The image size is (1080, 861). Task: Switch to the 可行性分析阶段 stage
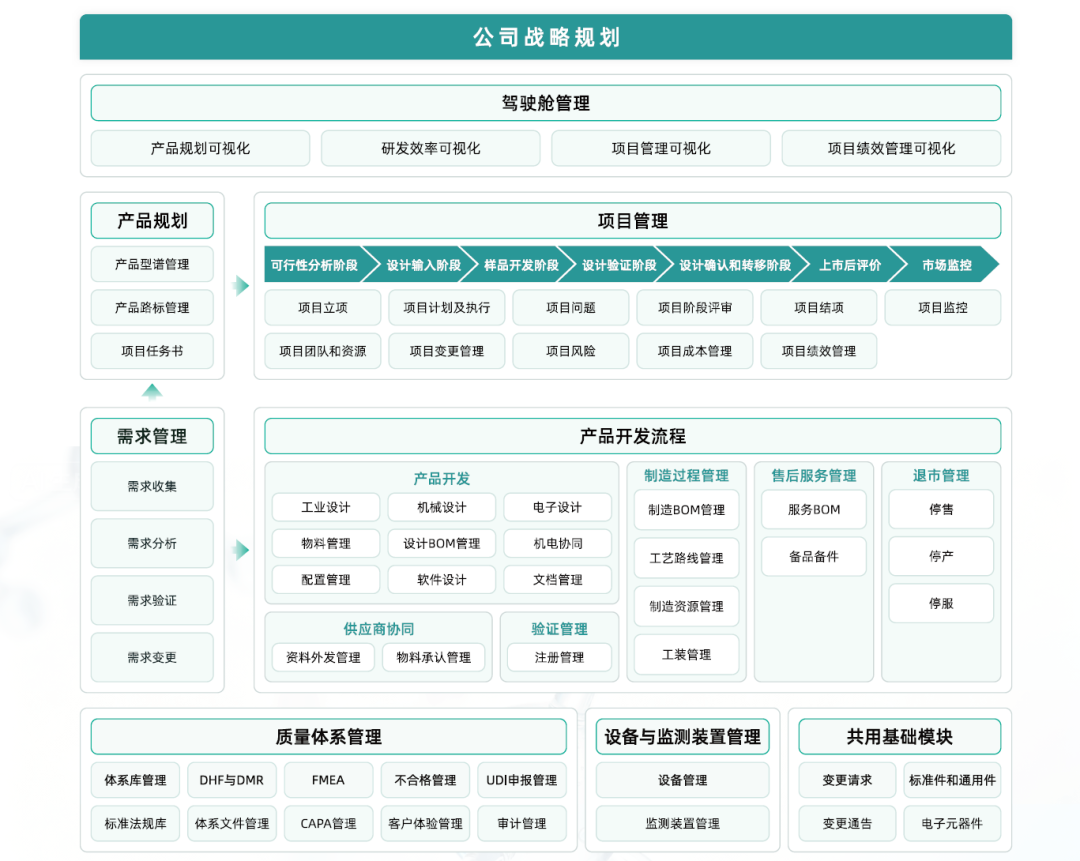tap(312, 264)
